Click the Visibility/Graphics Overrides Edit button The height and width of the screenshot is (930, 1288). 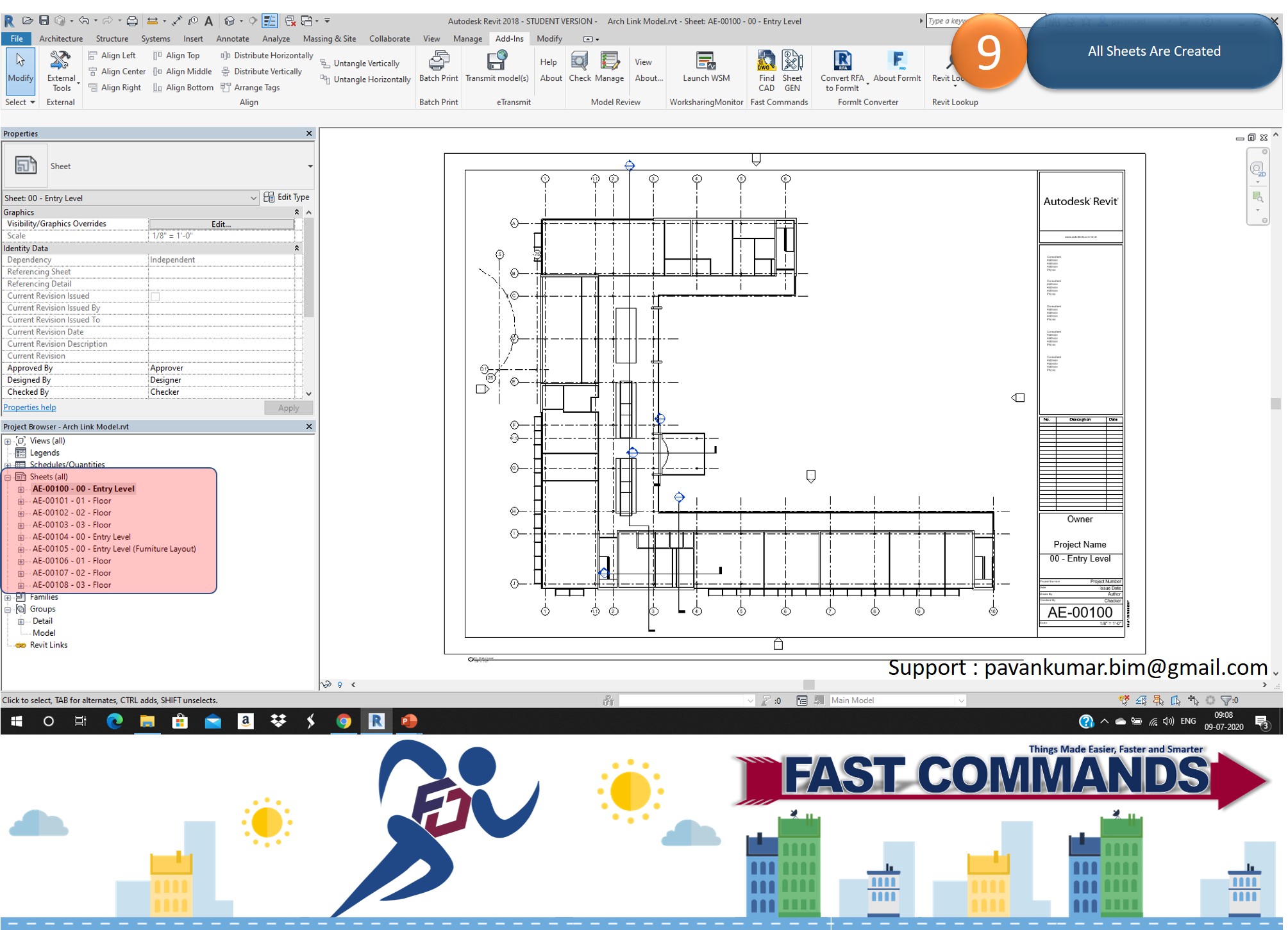pyautogui.click(x=221, y=224)
